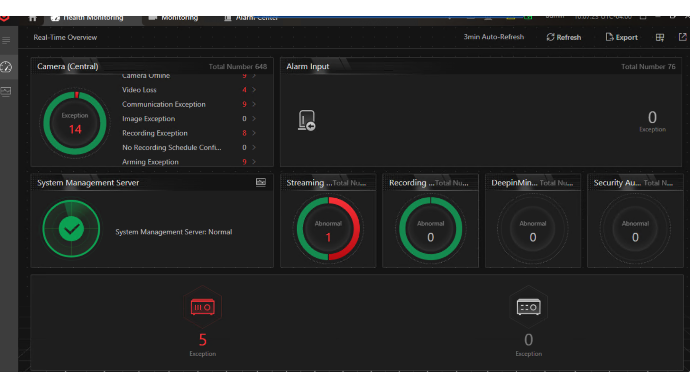Click the No Recording Schedule Confi... label

tap(172, 147)
